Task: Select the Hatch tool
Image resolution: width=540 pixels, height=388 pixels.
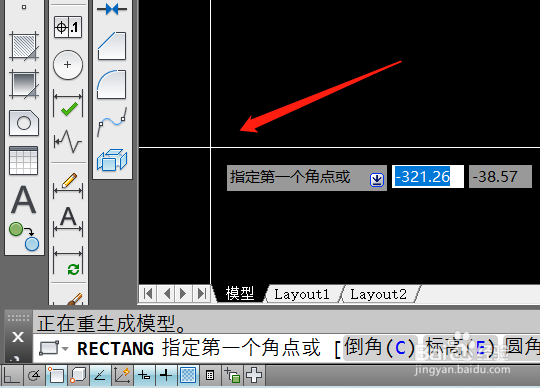Action: (x=24, y=46)
